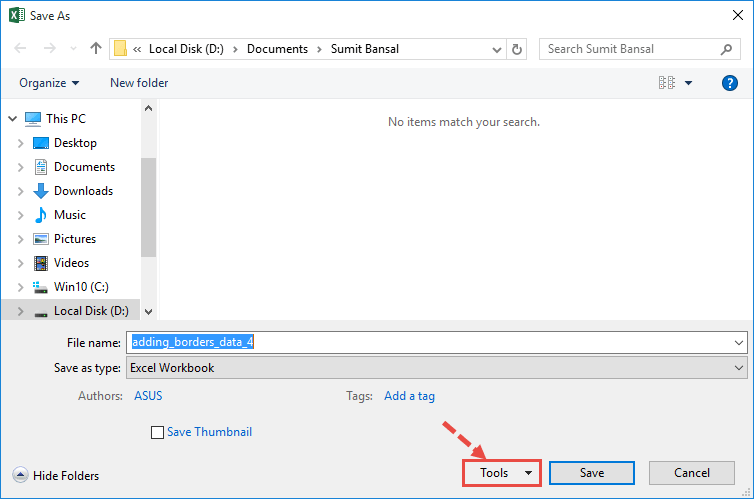Click the change view icon

tap(667, 83)
